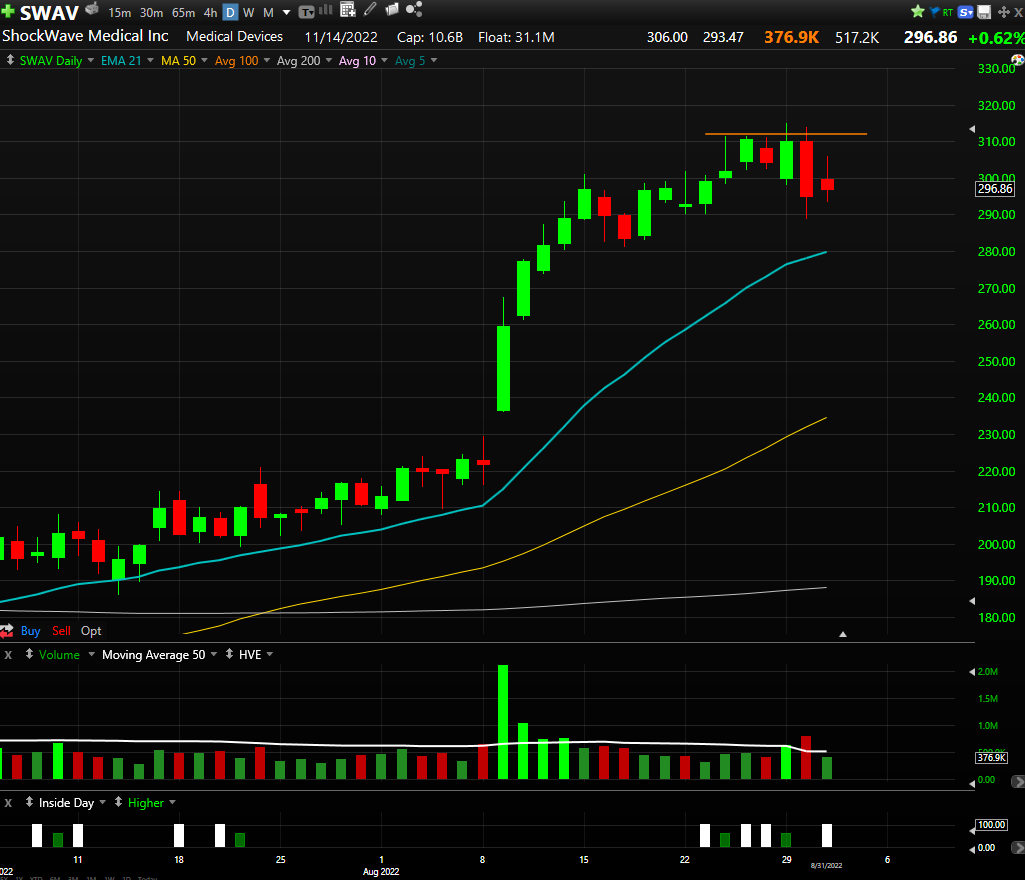Click the four-arrow move window icon

pyautogui.click(x=1003, y=12)
